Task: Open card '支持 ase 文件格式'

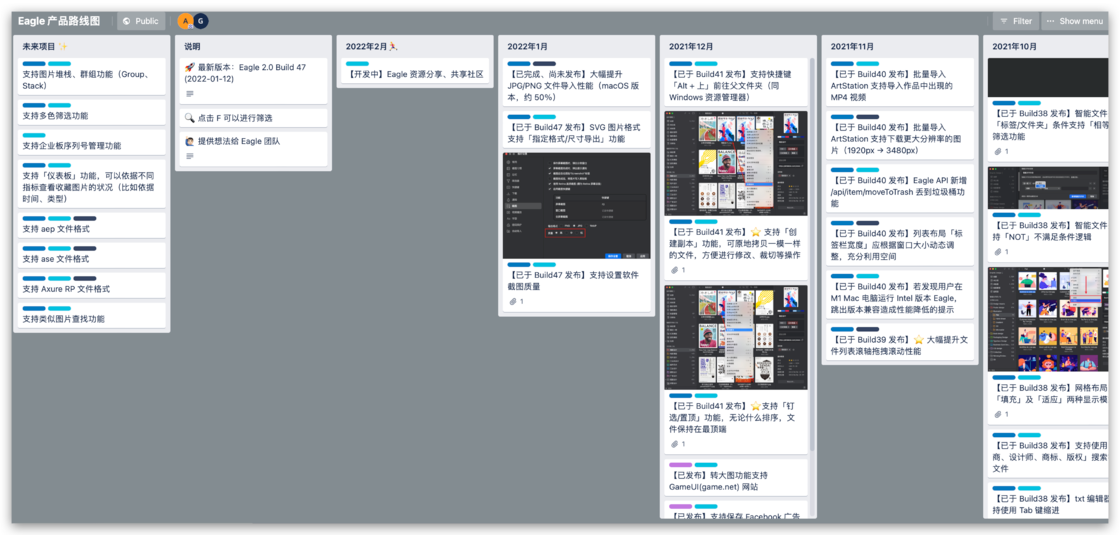Action: click(91, 255)
